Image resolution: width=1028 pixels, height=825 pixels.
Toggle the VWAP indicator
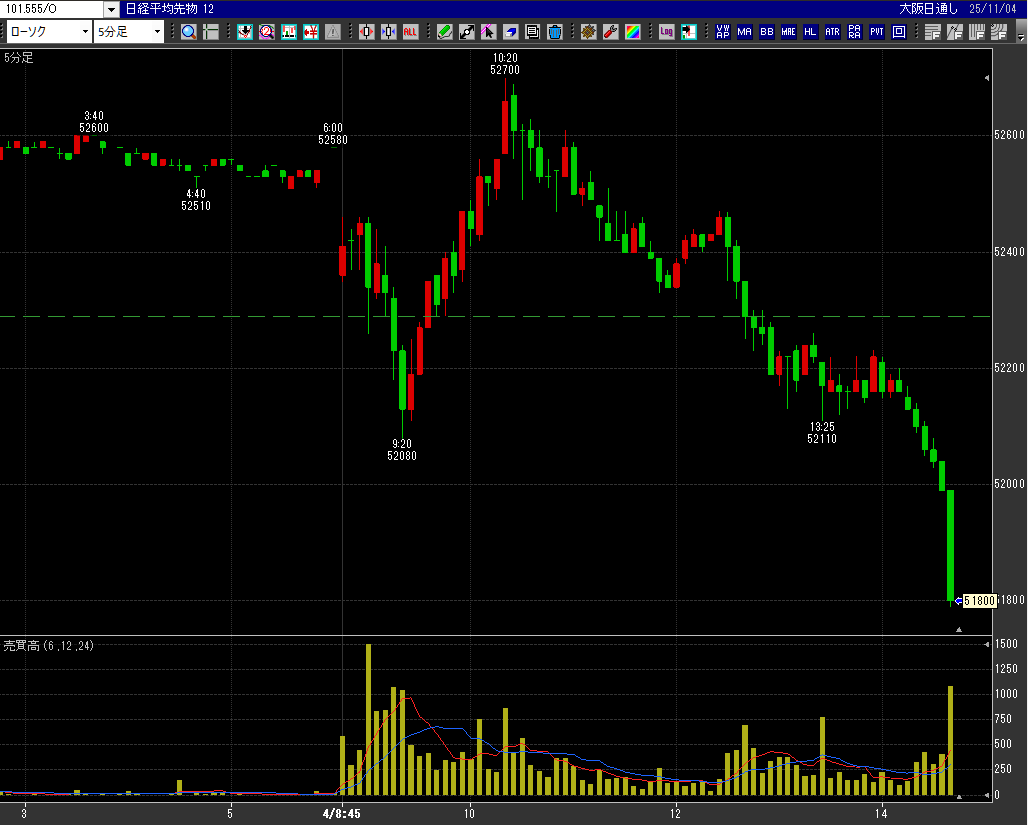coord(722,32)
